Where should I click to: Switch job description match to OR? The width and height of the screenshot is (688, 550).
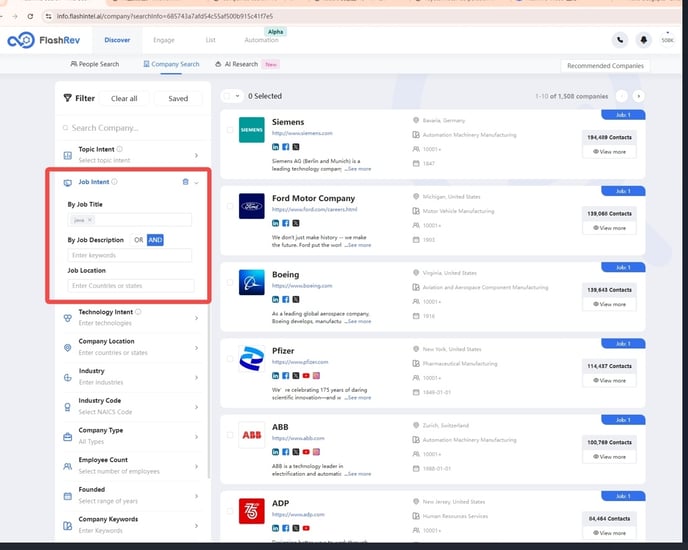139,240
